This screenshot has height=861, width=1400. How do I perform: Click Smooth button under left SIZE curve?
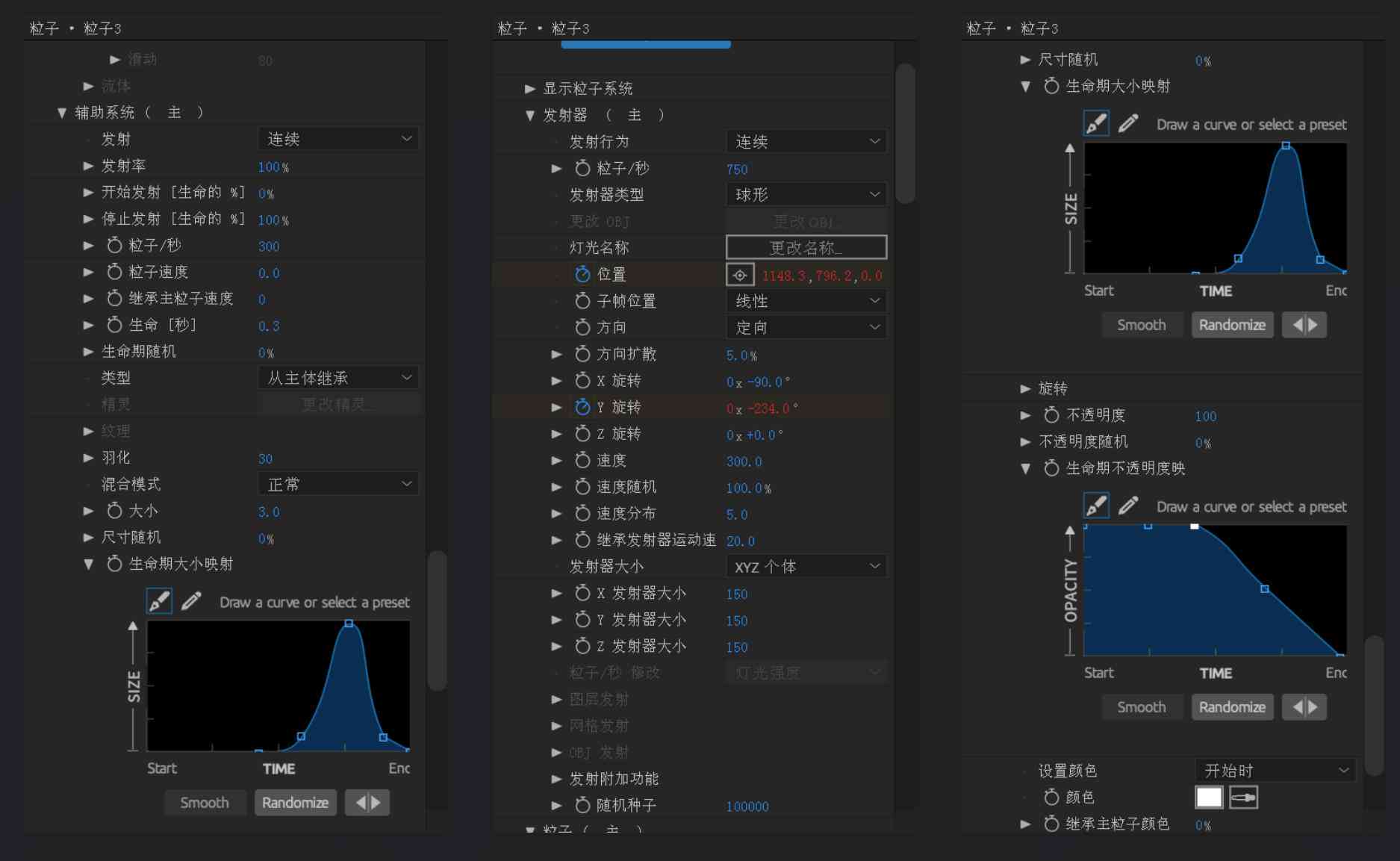[205, 803]
